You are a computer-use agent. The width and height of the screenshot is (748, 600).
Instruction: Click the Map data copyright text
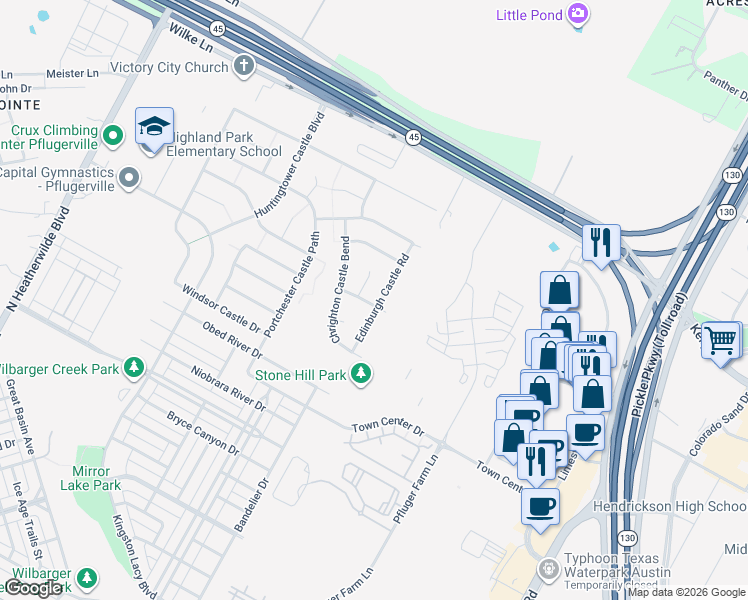(x=687, y=592)
